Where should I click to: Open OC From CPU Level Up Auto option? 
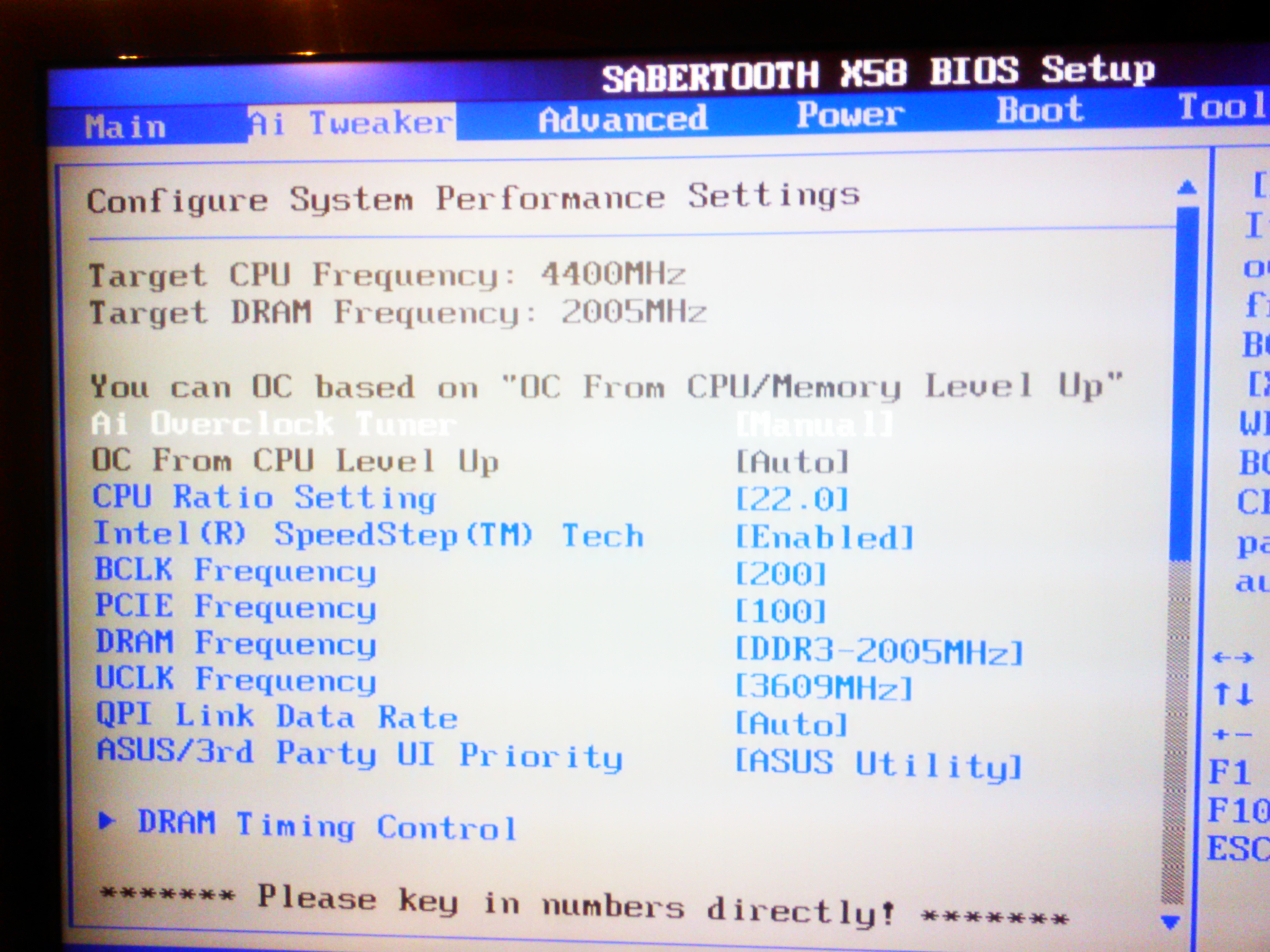click(x=792, y=462)
